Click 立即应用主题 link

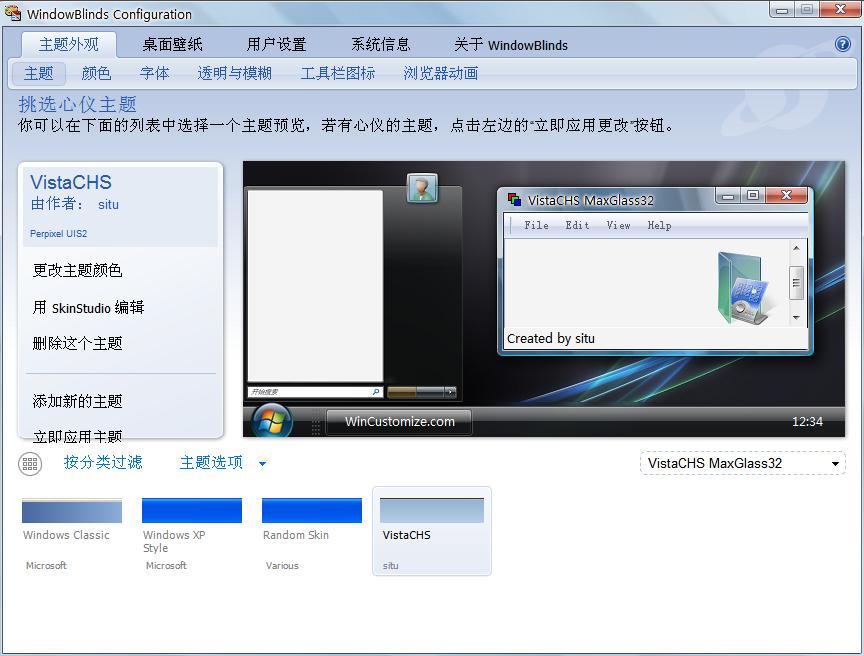click(x=77, y=436)
